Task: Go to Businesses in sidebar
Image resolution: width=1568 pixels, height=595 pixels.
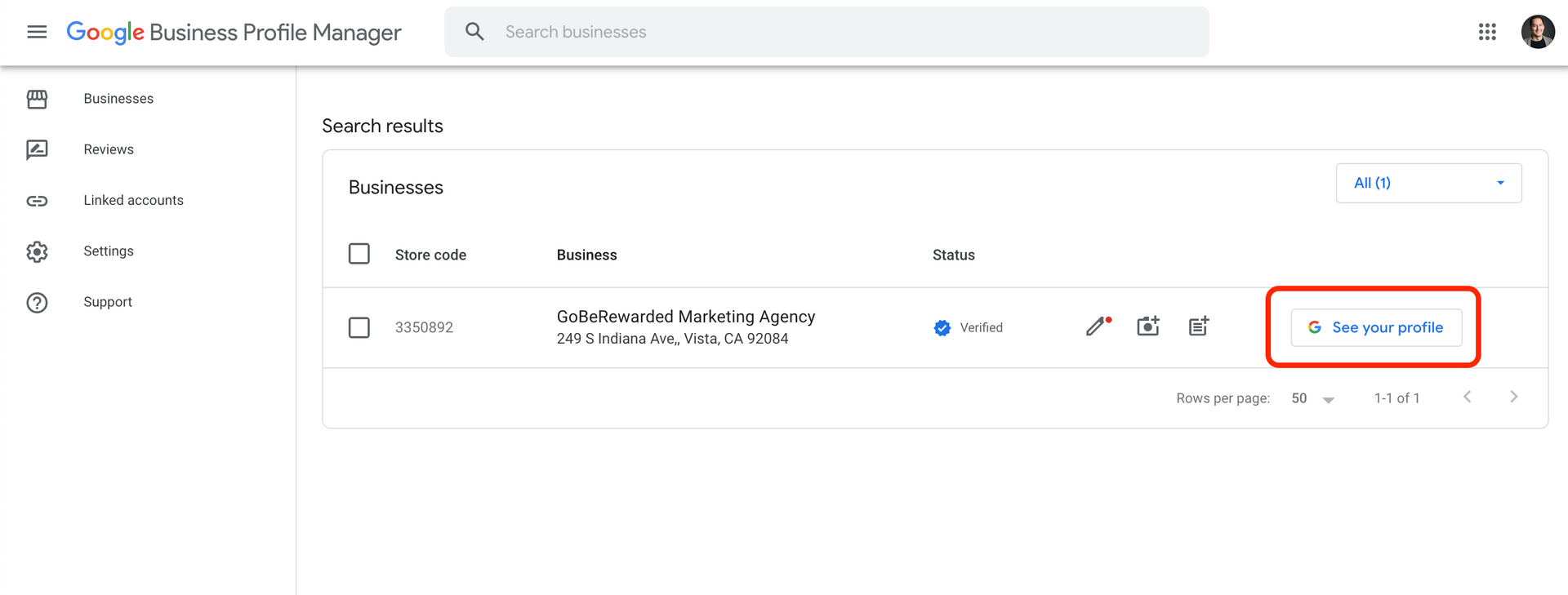Action: 118,99
